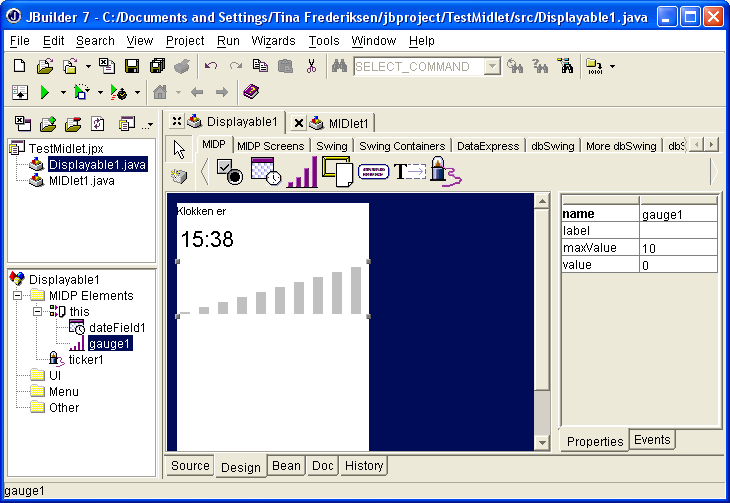Click the green Run Project arrow

tap(45, 92)
